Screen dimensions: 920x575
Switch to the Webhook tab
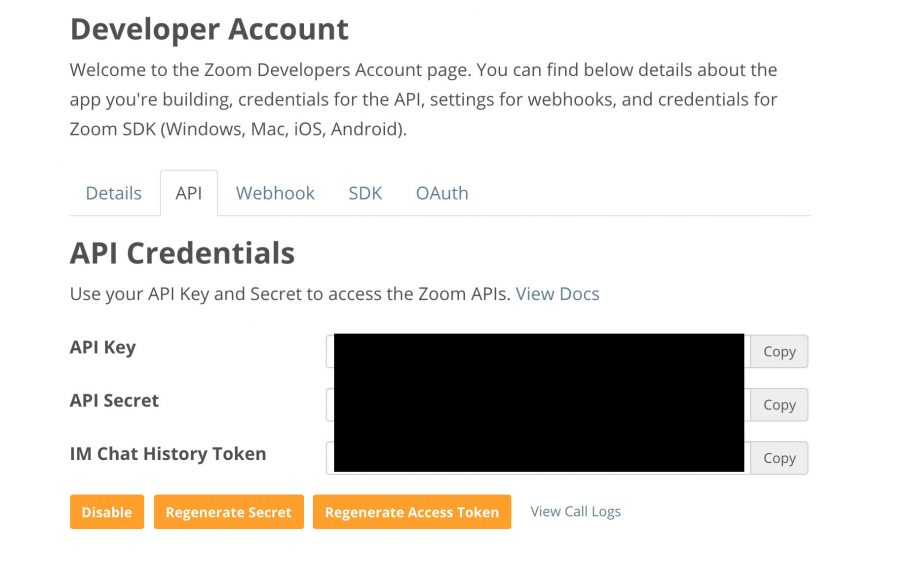[275, 193]
